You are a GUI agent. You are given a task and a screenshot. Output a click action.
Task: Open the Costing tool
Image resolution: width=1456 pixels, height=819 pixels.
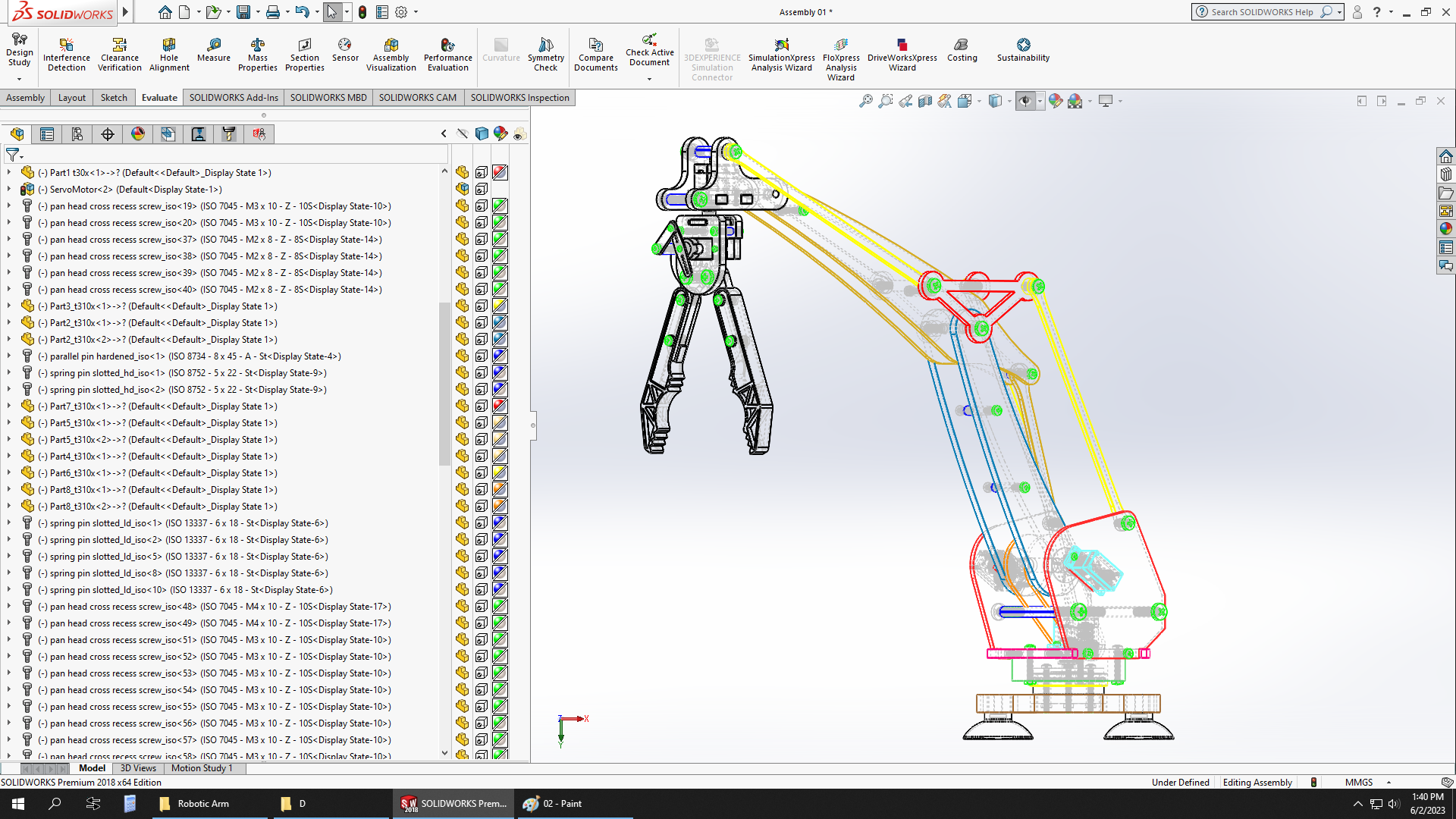click(962, 50)
